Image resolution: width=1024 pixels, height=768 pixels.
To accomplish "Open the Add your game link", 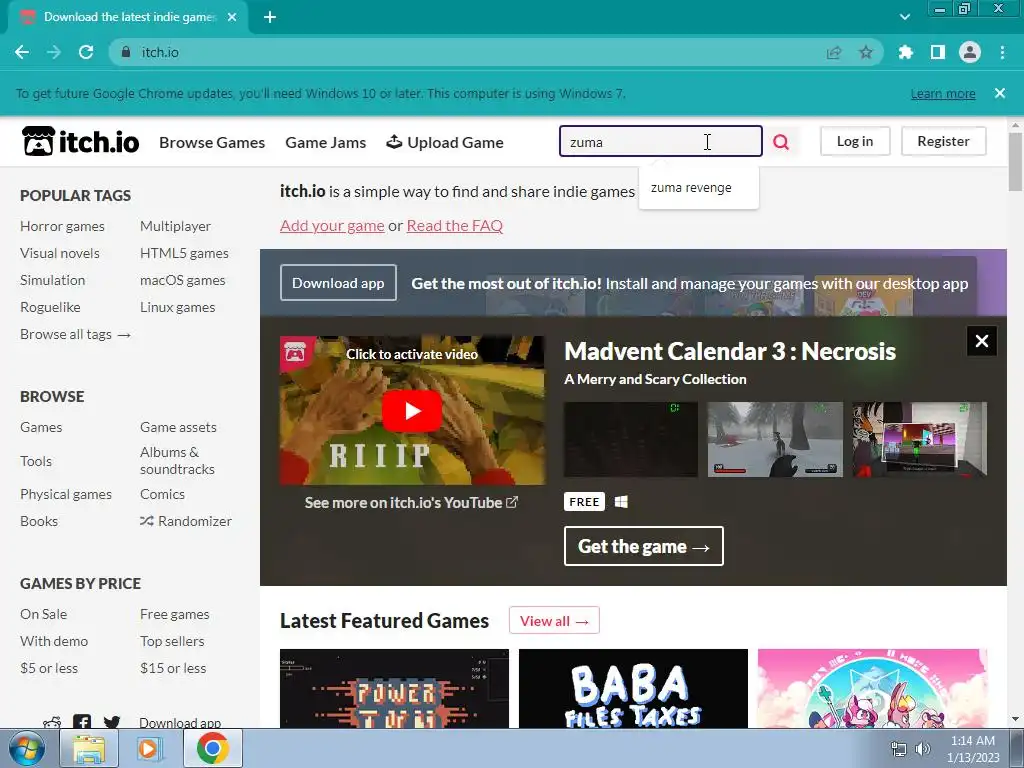I will [x=332, y=225].
